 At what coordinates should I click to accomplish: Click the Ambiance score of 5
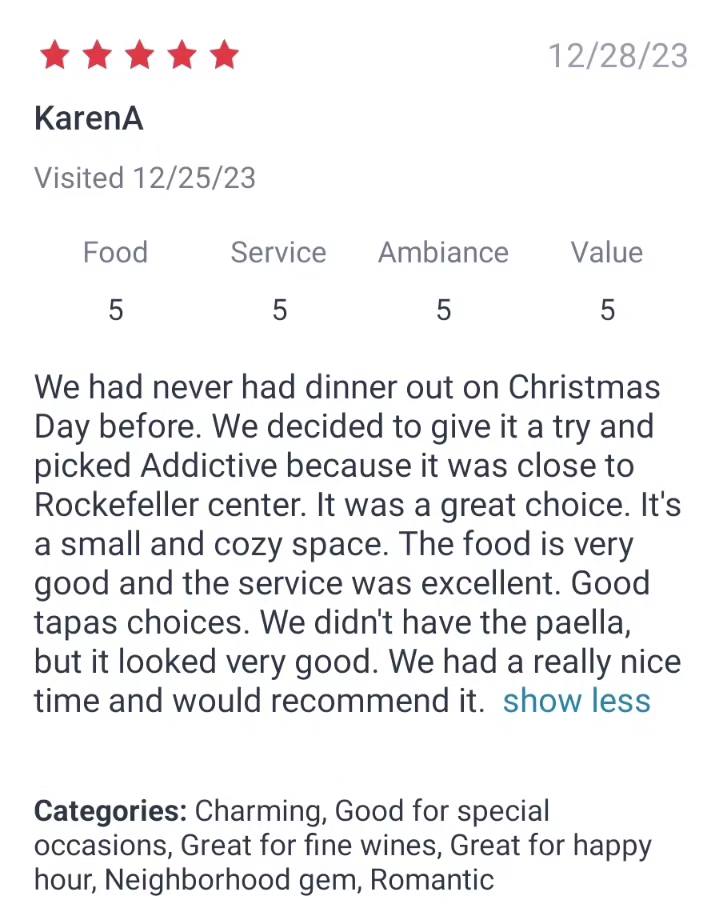(443, 311)
